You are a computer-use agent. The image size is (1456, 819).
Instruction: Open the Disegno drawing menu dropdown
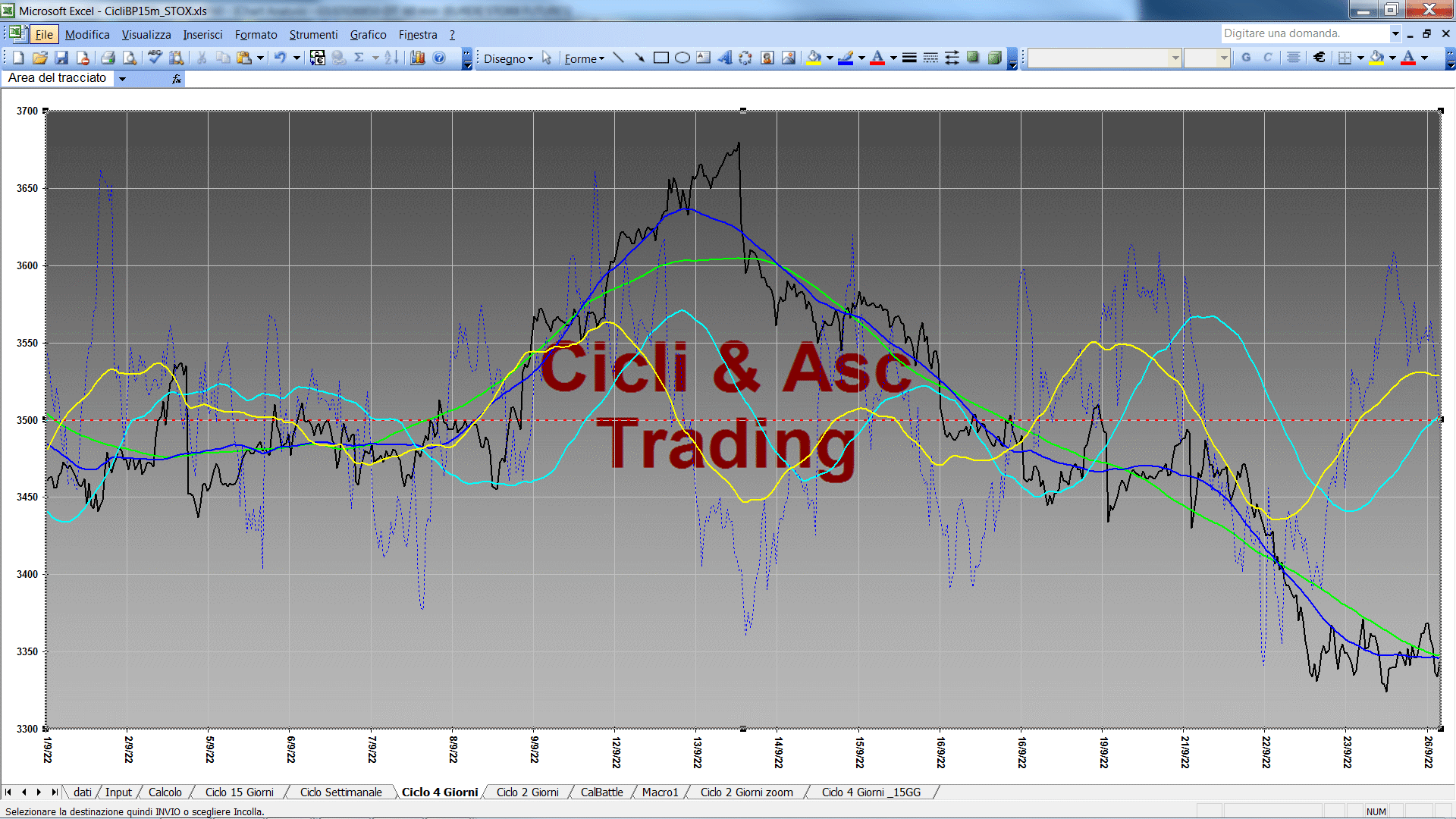pos(508,58)
